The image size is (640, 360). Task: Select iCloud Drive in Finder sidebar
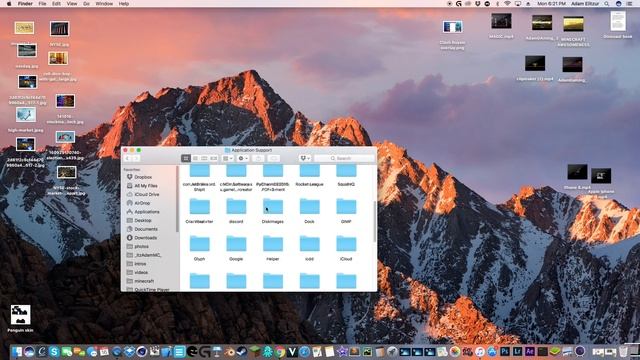pos(143,195)
